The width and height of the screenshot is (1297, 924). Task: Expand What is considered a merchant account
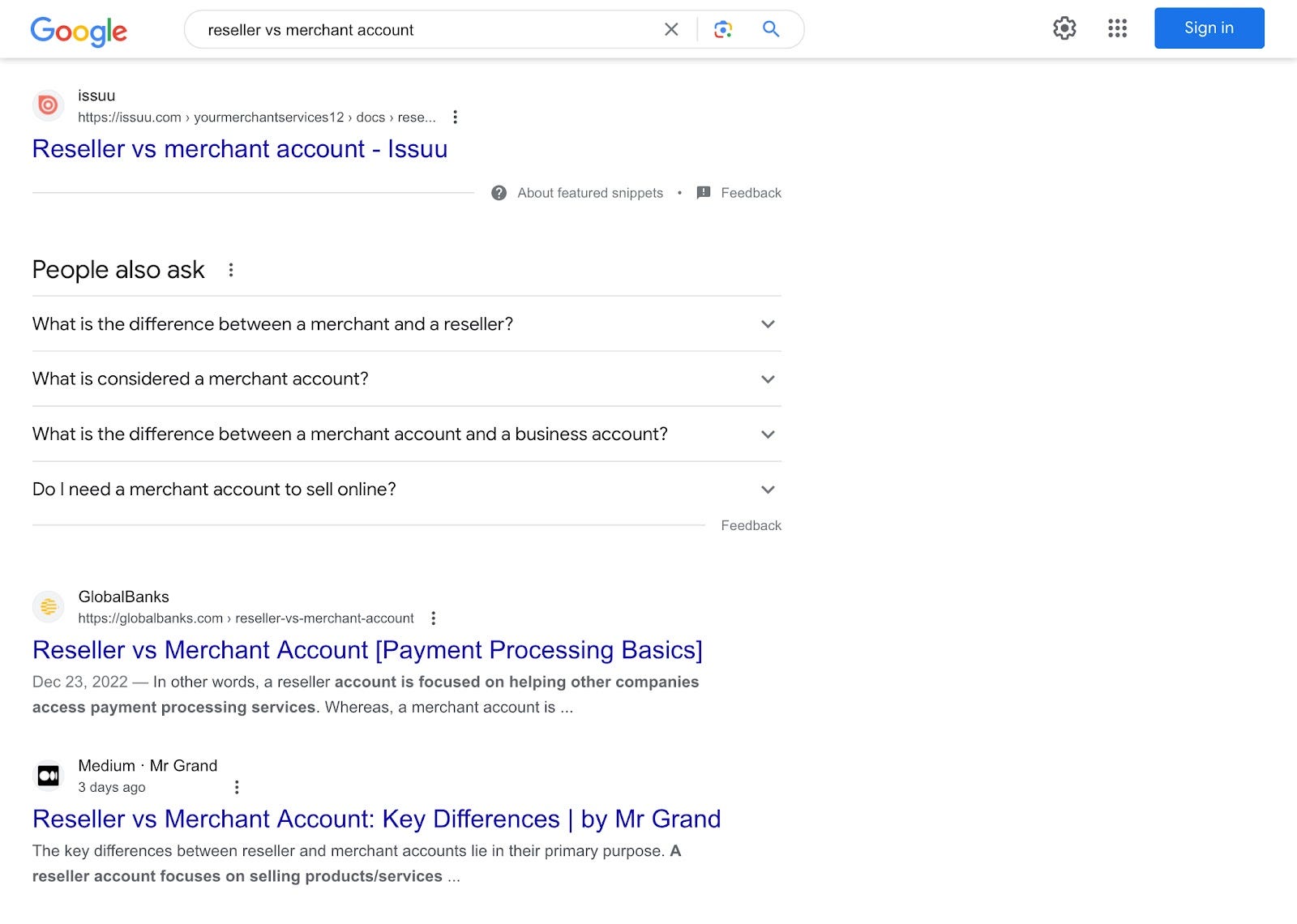407,379
